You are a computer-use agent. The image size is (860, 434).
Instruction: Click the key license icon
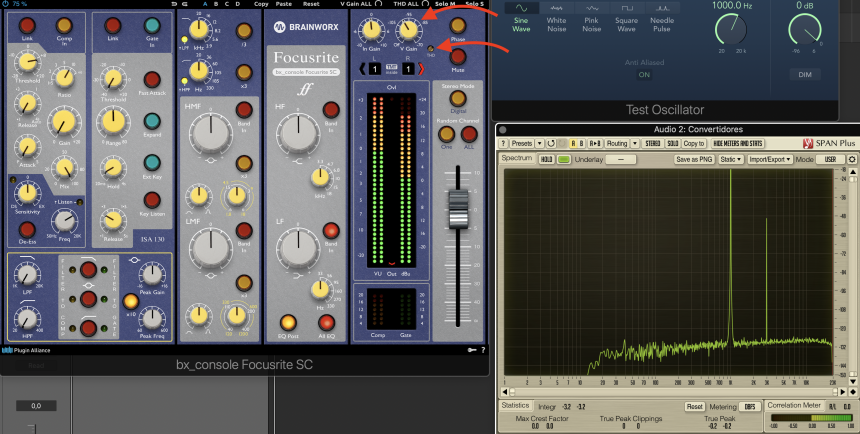coord(472,350)
